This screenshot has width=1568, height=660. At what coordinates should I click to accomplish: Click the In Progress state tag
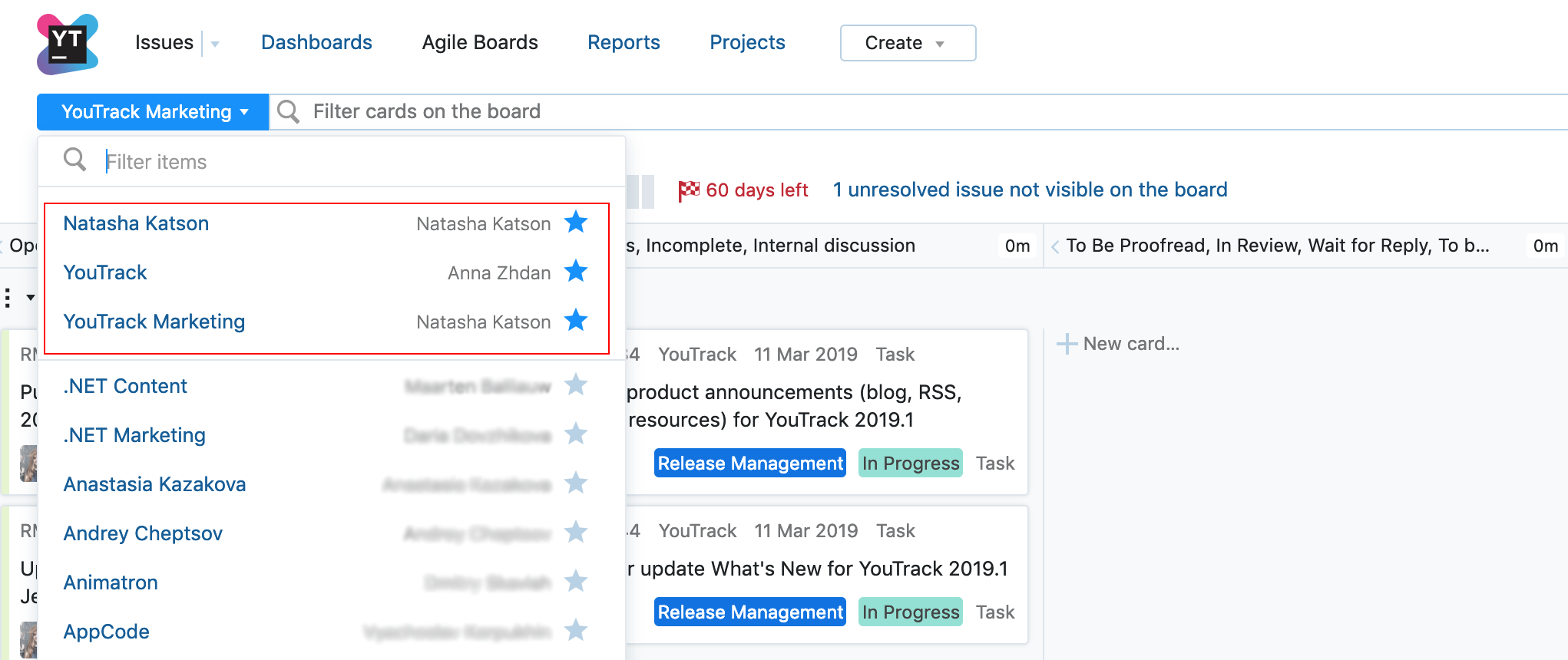[910, 463]
